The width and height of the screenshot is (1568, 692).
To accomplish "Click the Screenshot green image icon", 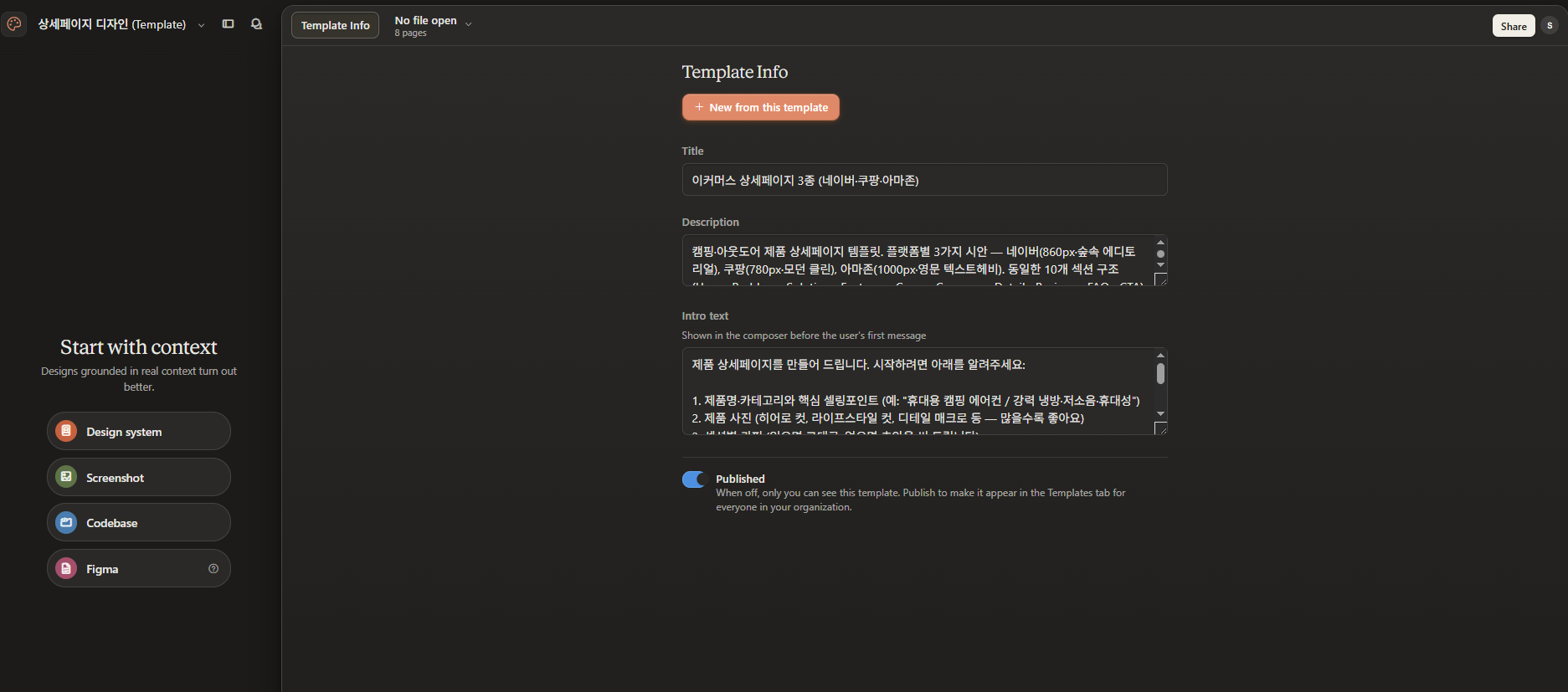I will [66, 477].
